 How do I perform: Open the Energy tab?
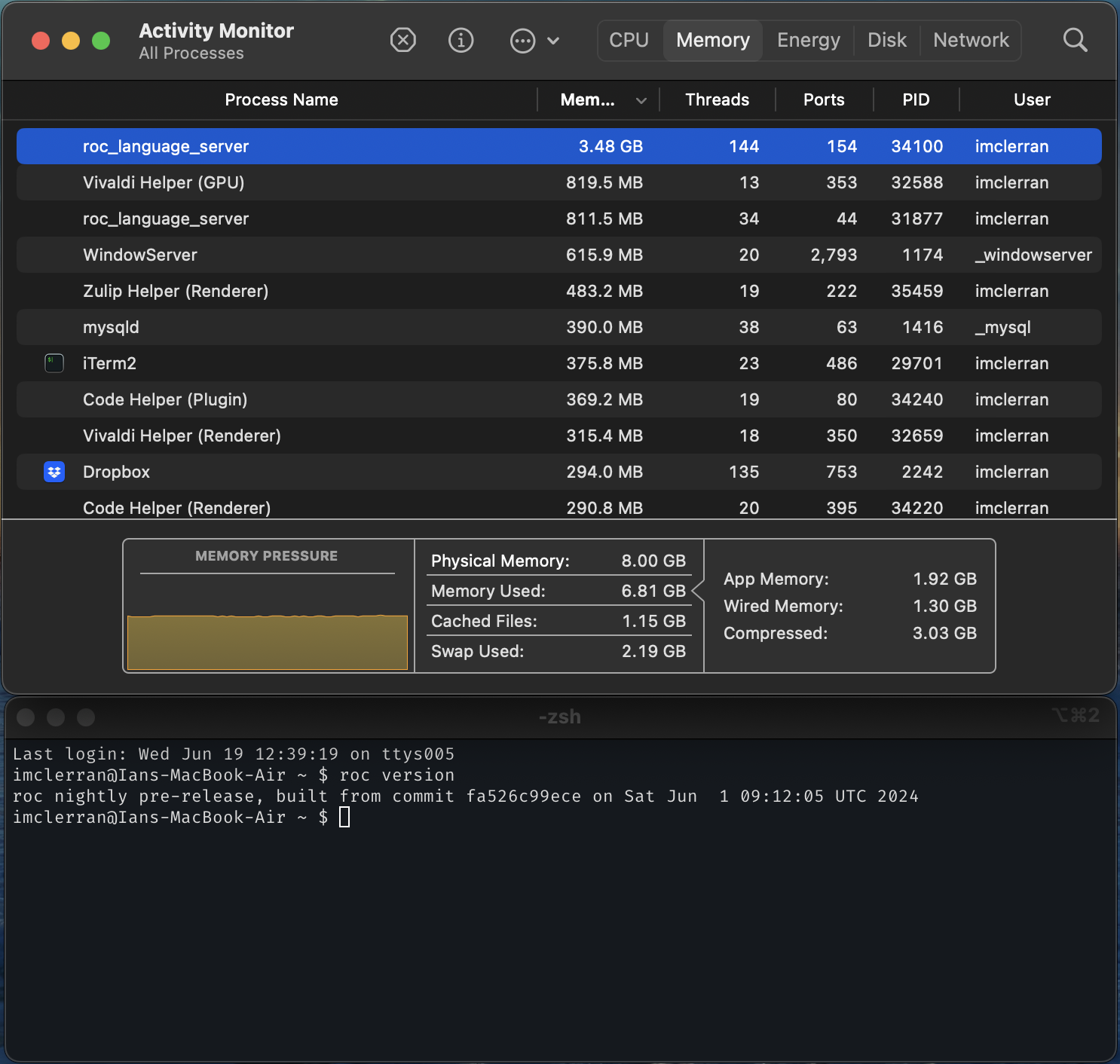pos(809,40)
